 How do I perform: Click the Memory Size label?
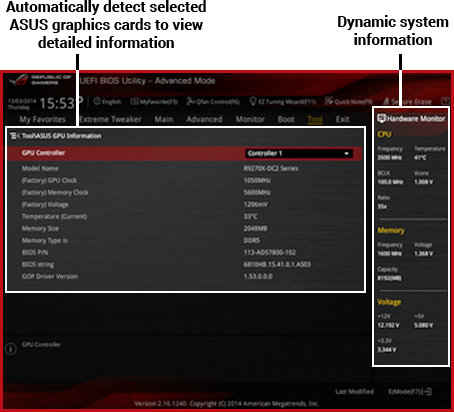click(x=40, y=229)
